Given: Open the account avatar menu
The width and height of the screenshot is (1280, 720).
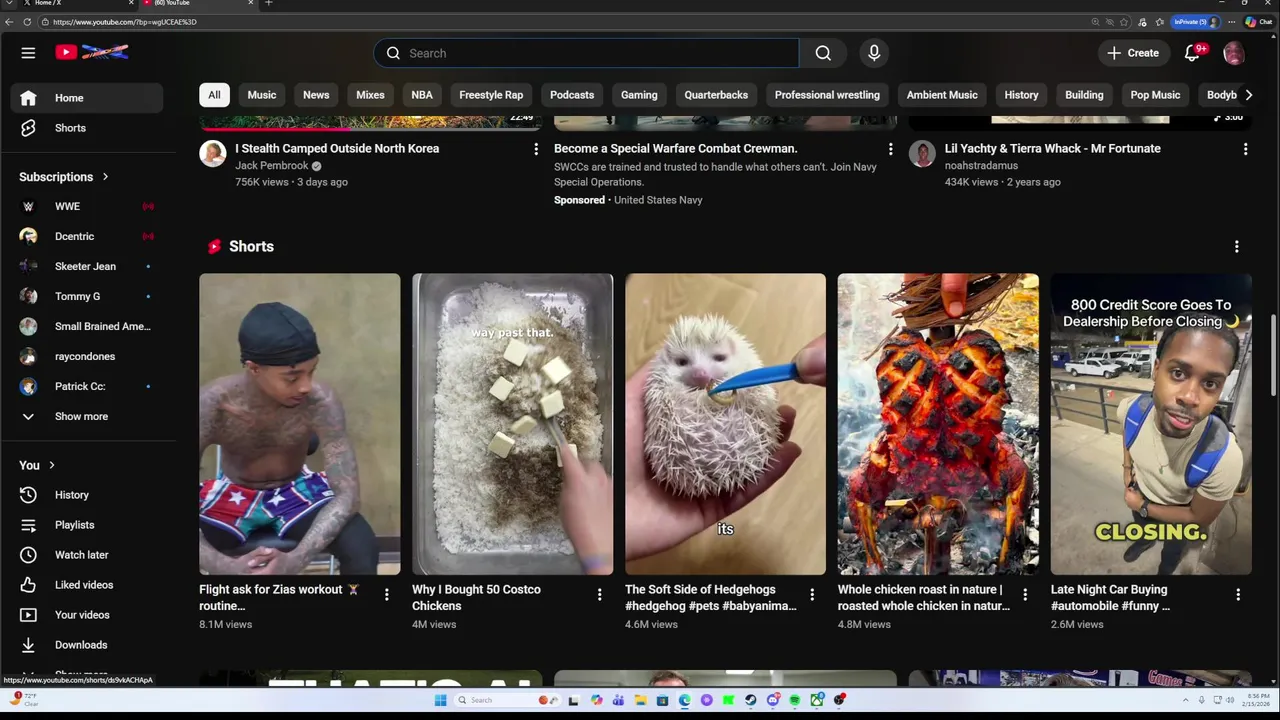Looking at the screenshot, I should click(x=1234, y=53).
